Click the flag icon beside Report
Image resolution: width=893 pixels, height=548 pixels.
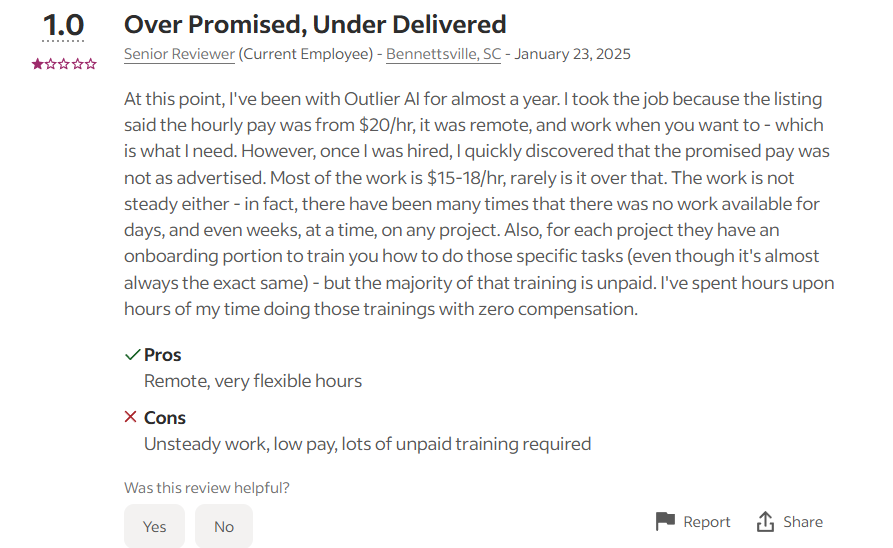(x=665, y=521)
